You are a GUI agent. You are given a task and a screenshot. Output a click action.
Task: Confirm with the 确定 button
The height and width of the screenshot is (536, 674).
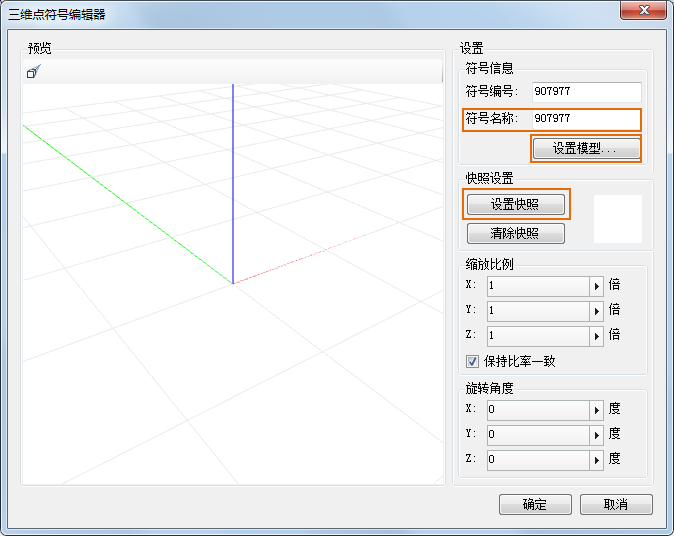(535, 504)
